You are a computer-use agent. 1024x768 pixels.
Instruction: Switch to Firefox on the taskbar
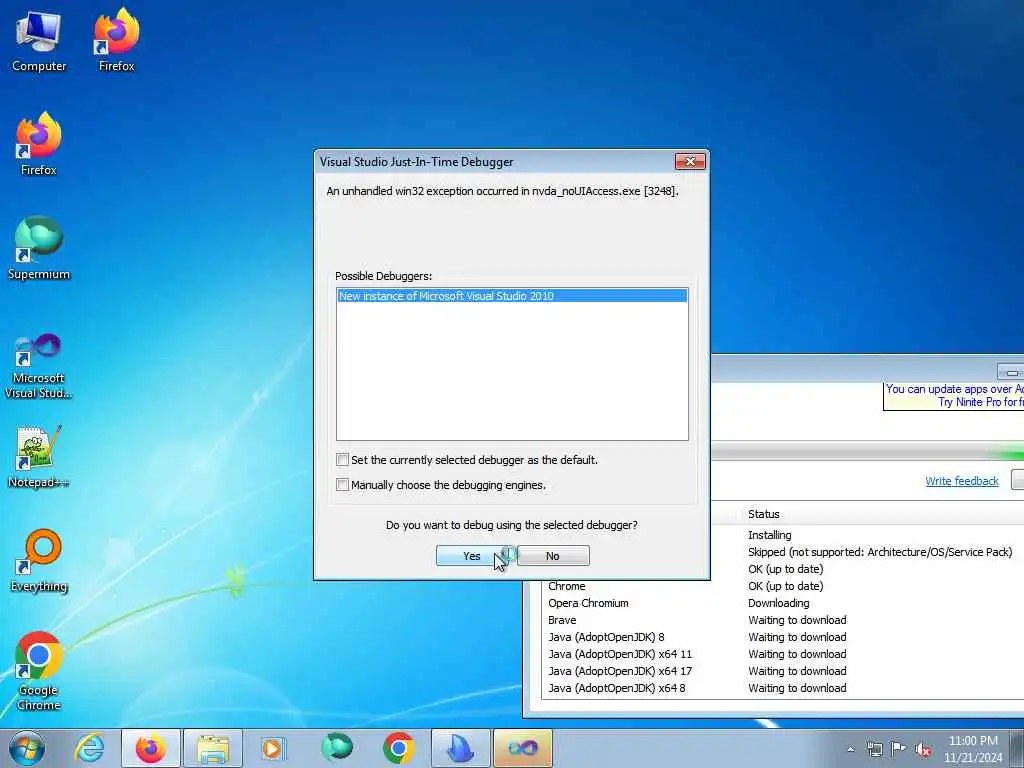pyautogui.click(x=150, y=748)
